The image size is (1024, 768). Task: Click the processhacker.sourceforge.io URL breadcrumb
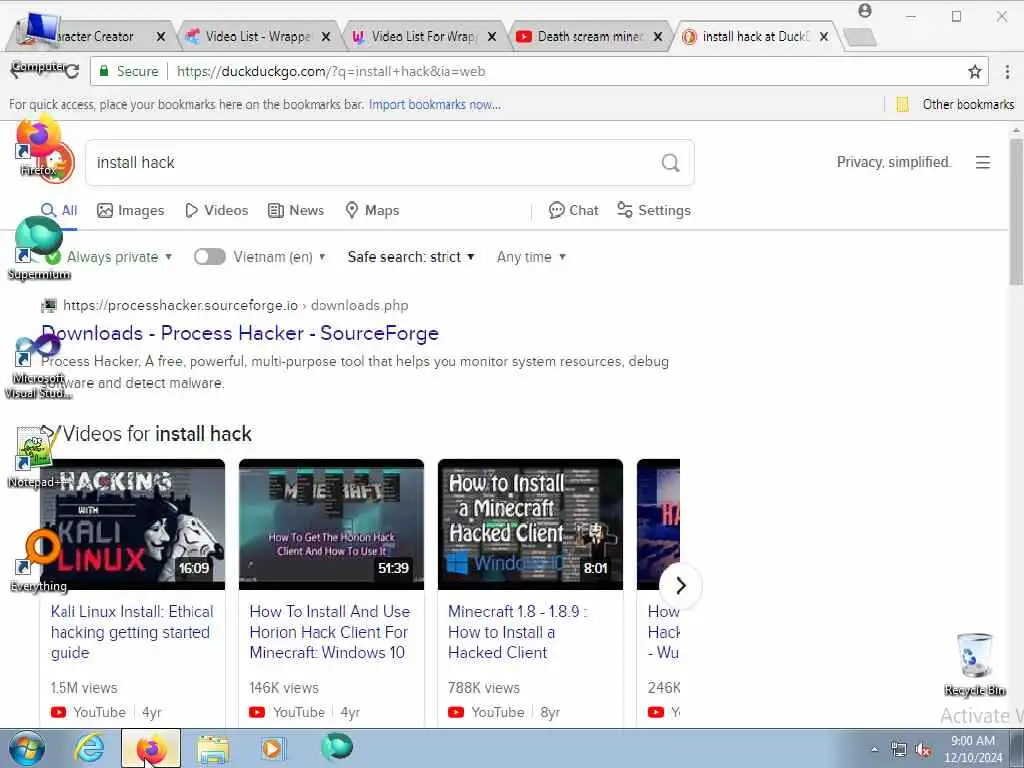[236, 305]
